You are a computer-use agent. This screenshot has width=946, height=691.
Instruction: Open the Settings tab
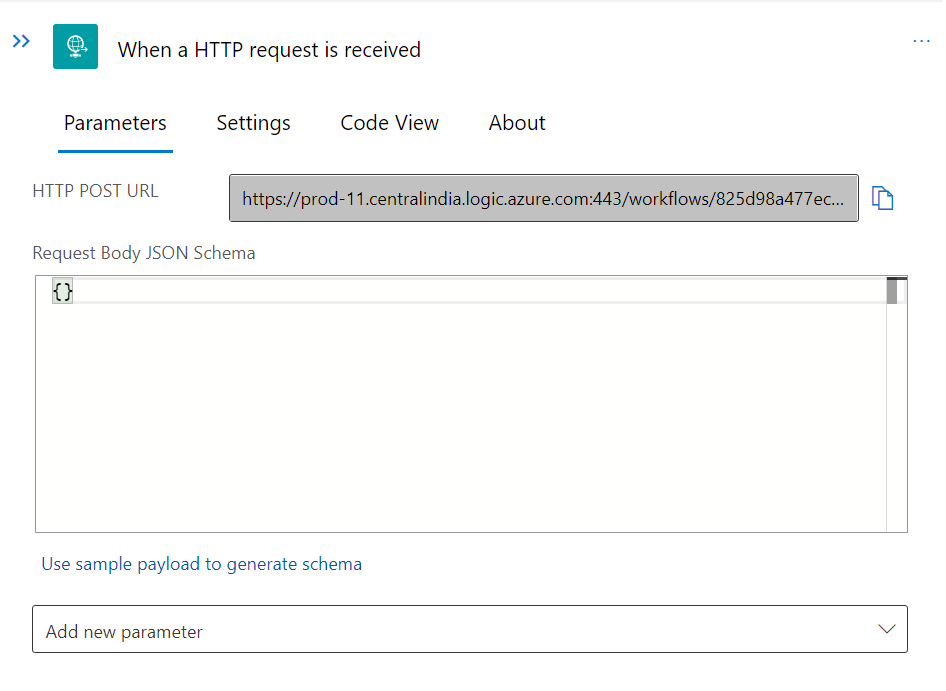253,123
